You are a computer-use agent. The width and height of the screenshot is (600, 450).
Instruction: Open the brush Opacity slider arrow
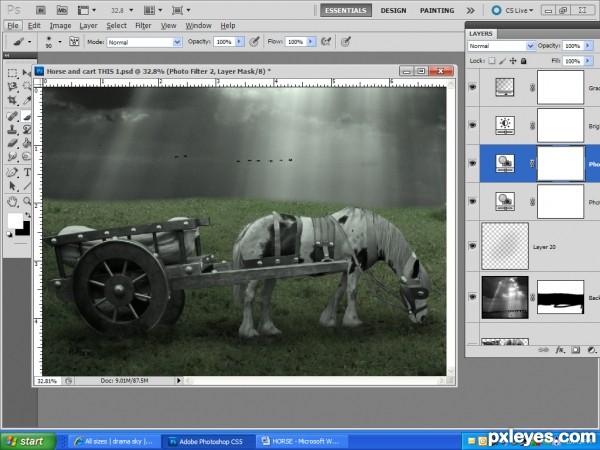pos(240,41)
